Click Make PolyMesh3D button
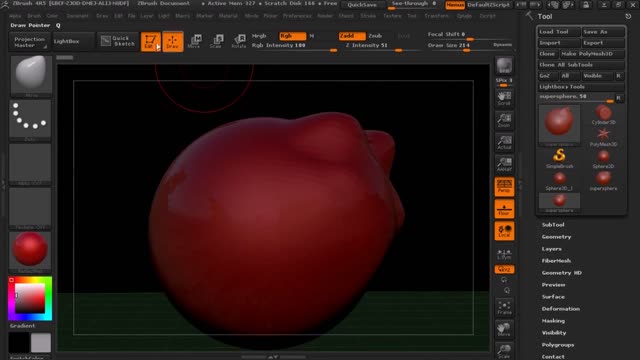Viewport: 640px width, 360px height. tap(592, 54)
